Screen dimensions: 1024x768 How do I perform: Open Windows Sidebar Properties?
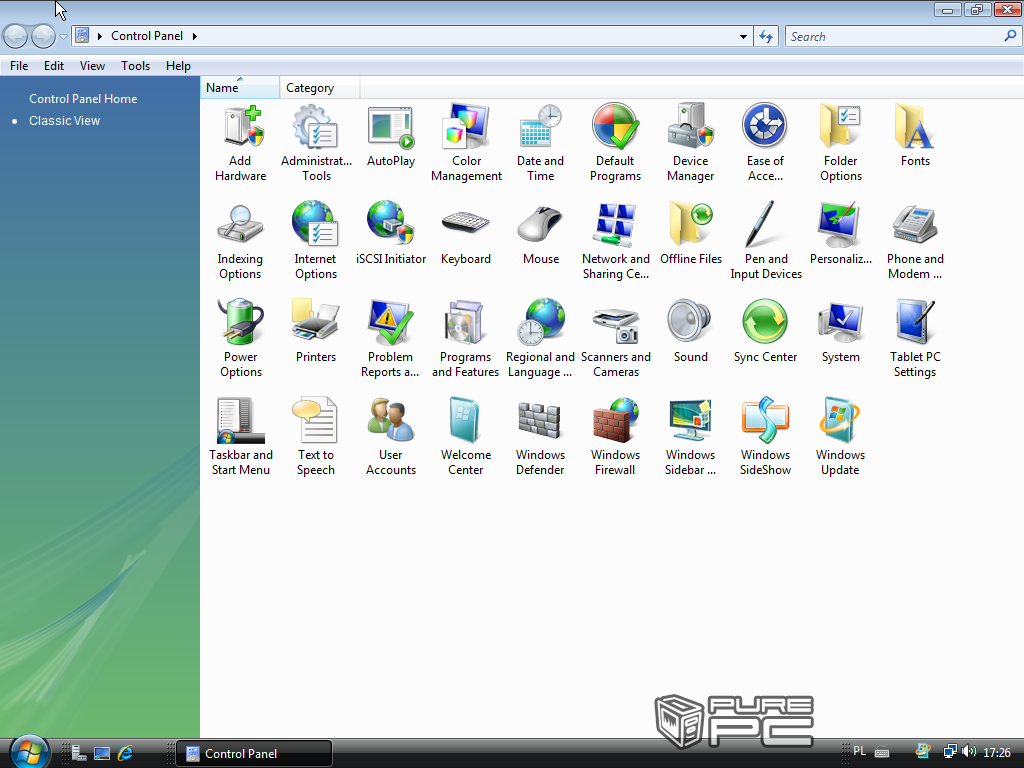tap(690, 438)
